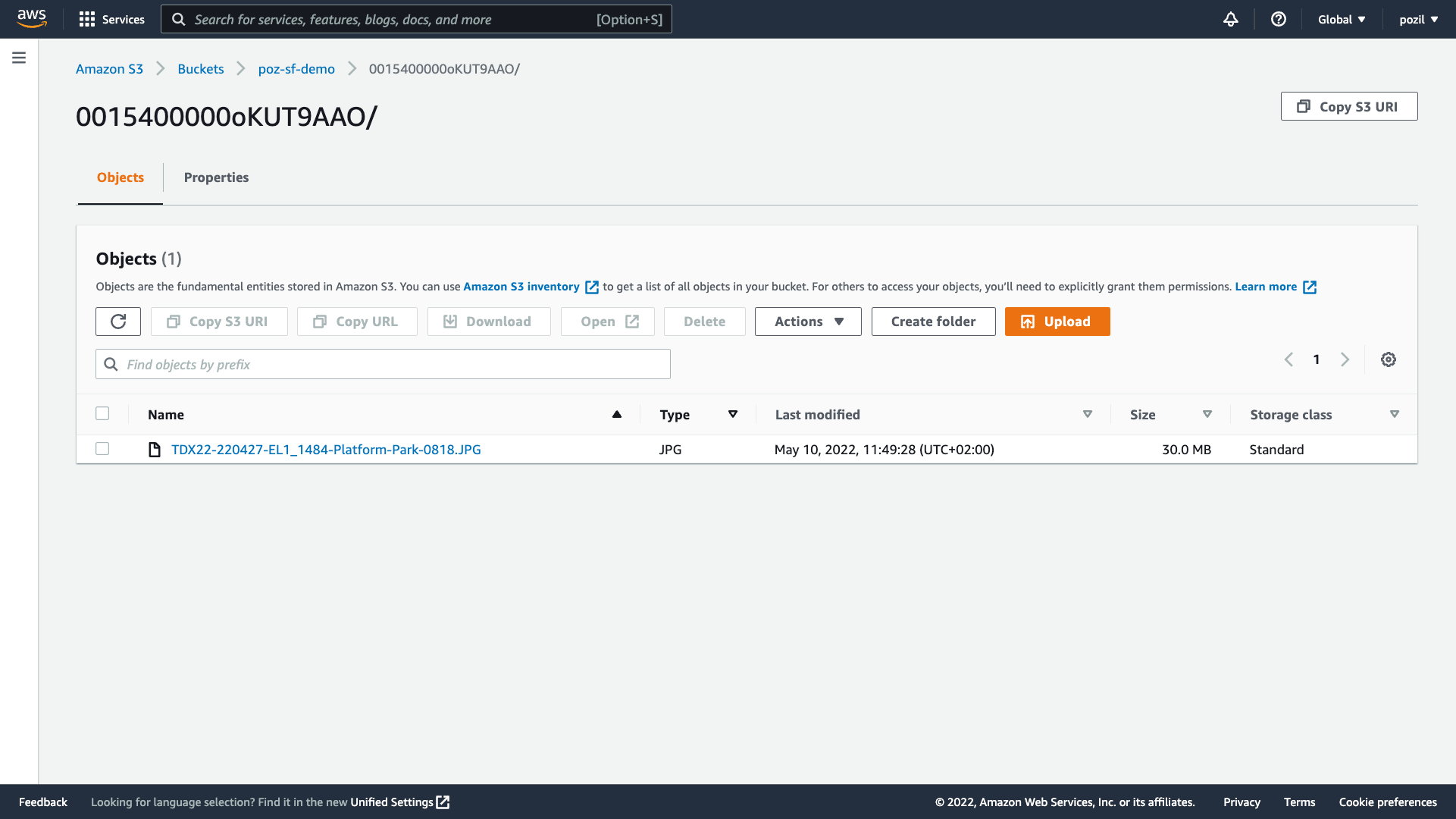This screenshot has width=1456, height=819.
Task: Click the AWS logo to go home
Action: point(30,18)
